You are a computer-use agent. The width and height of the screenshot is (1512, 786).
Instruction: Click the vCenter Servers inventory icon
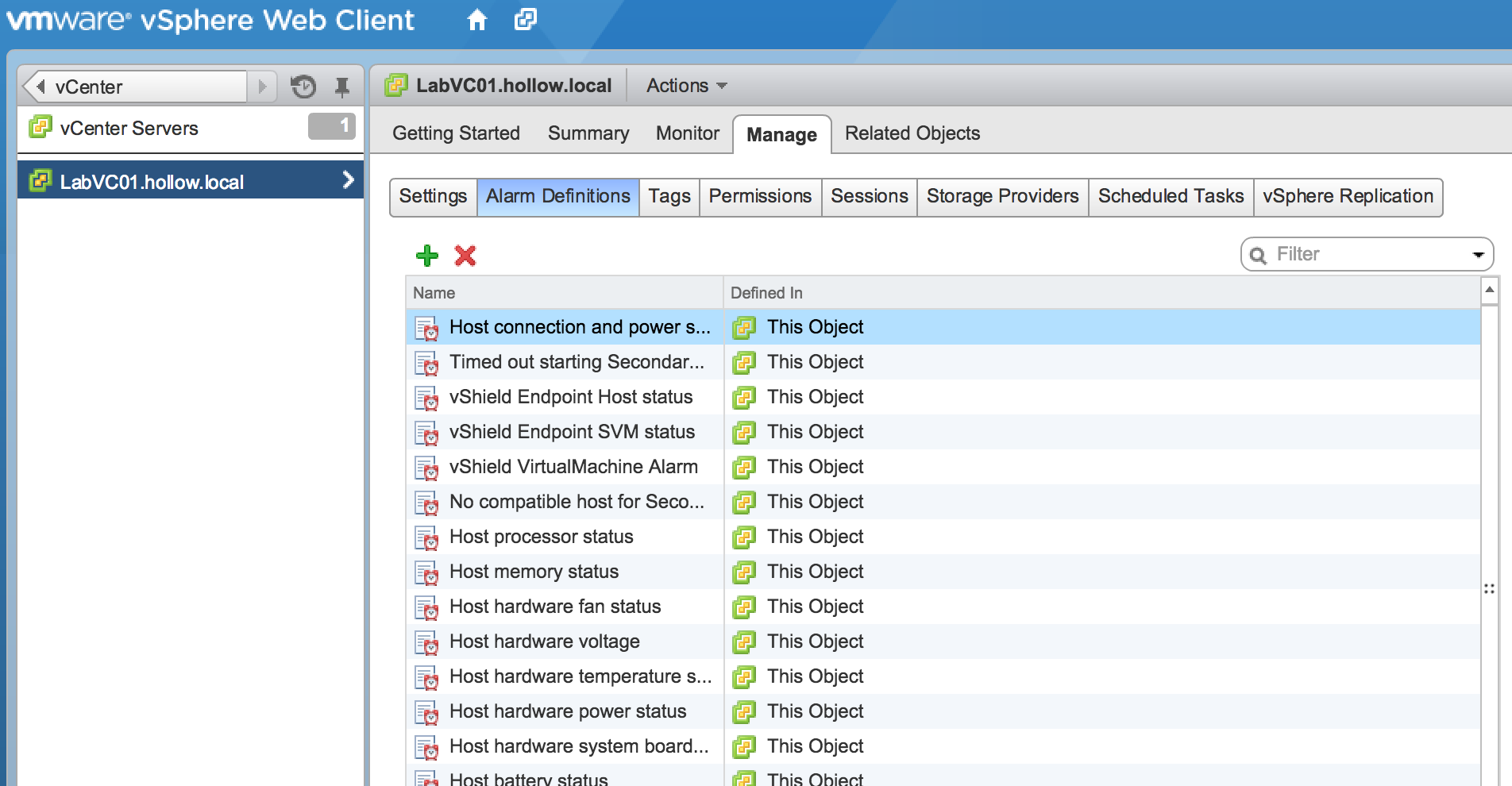pos(40,128)
